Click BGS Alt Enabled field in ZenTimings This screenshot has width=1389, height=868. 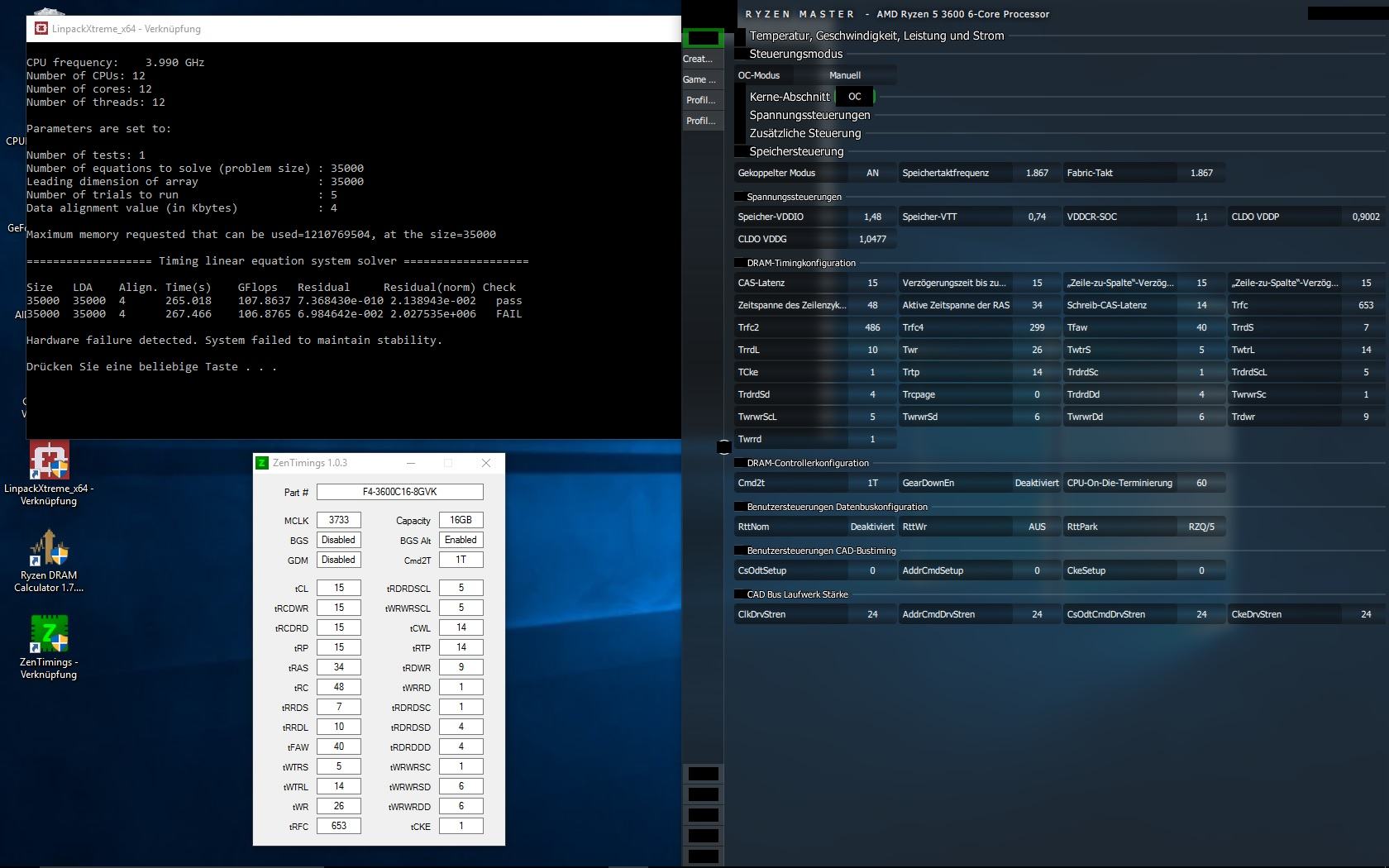pyautogui.click(x=461, y=540)
